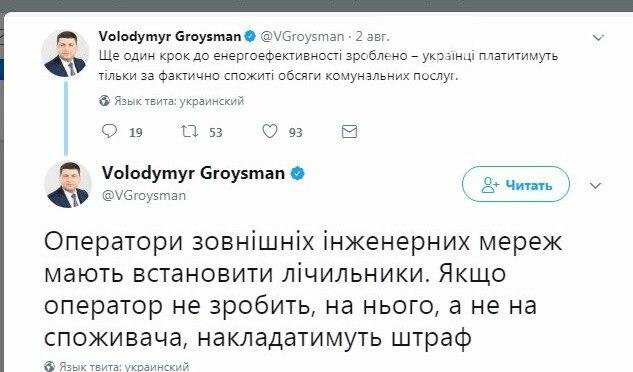
Task: Click the avatar photo of the first tweet
Action: (x=65, y=53)
